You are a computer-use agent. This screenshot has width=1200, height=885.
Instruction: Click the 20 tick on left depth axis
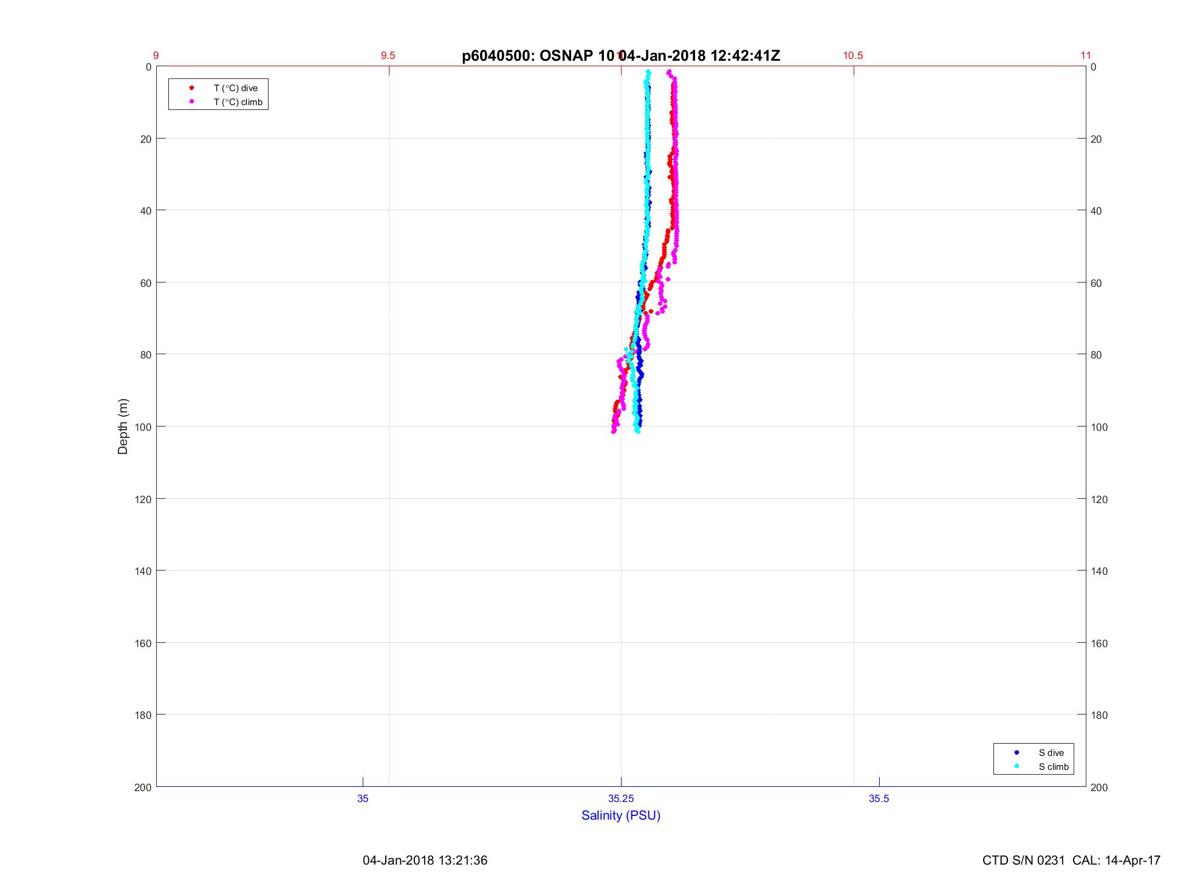pyautogui.click(x=146, y=139)
